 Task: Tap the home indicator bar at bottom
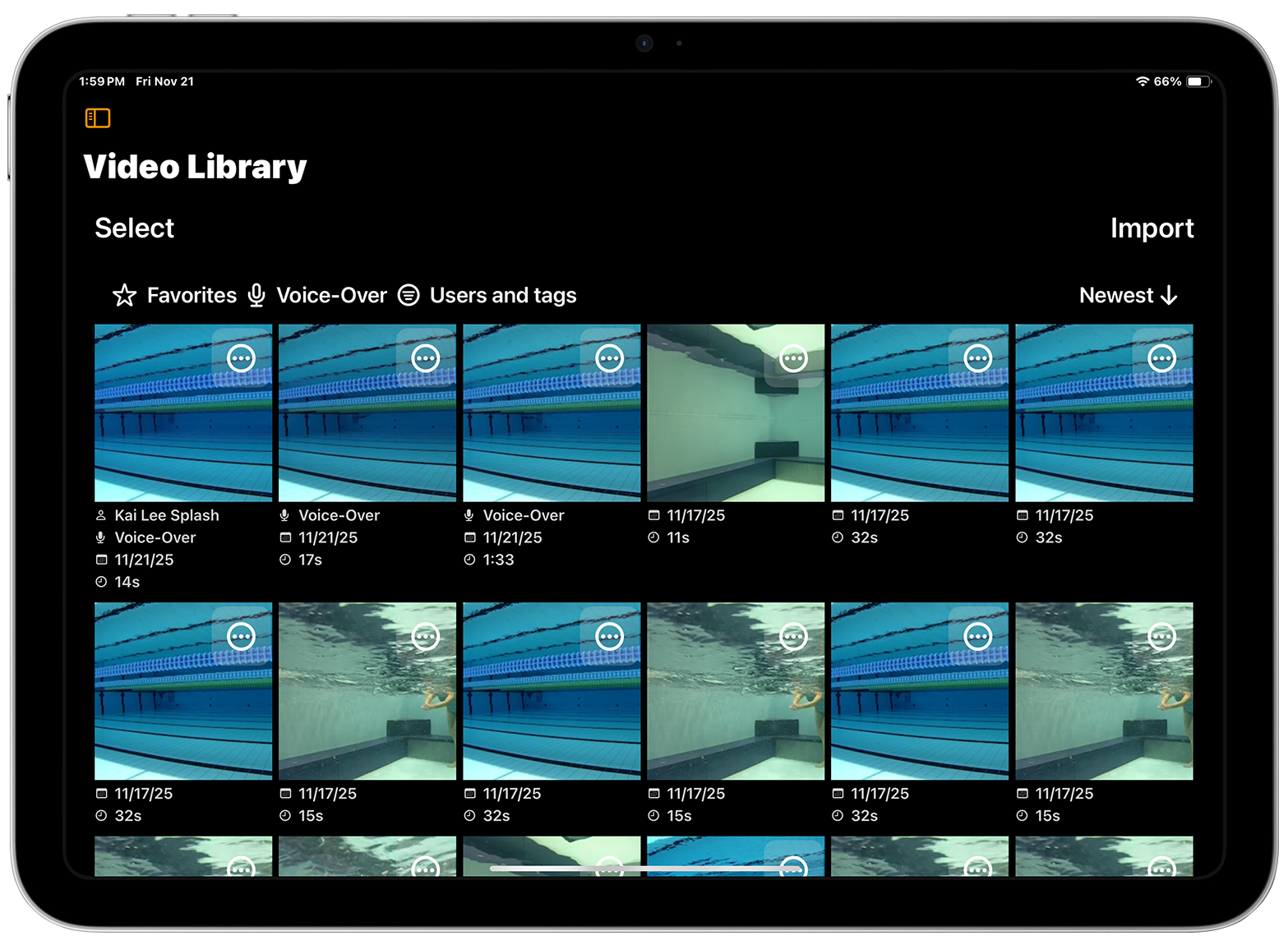[x=644, y=868]
